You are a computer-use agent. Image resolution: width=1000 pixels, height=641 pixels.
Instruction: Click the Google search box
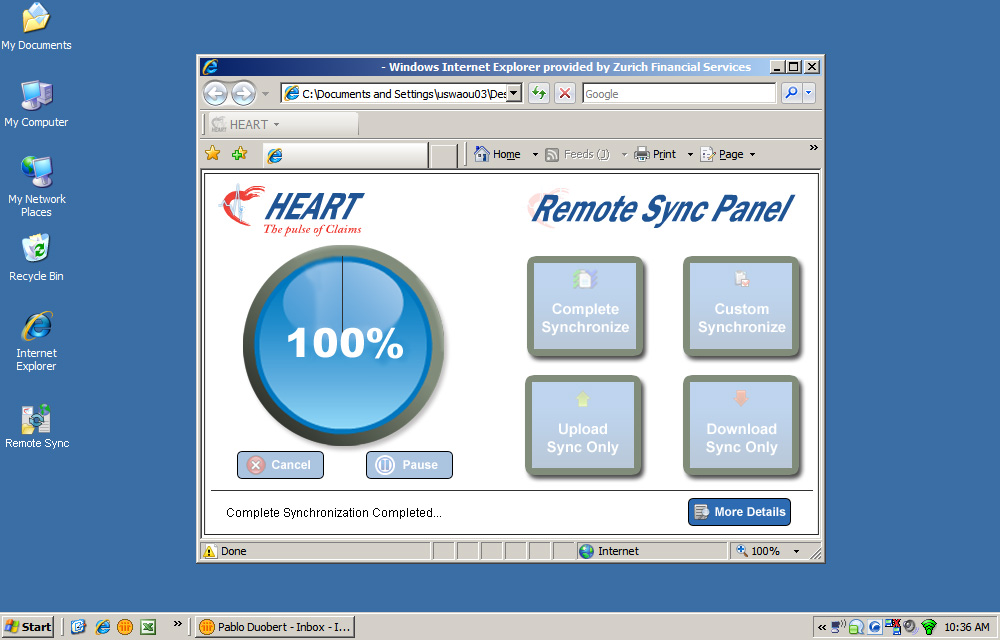[679, 94]
